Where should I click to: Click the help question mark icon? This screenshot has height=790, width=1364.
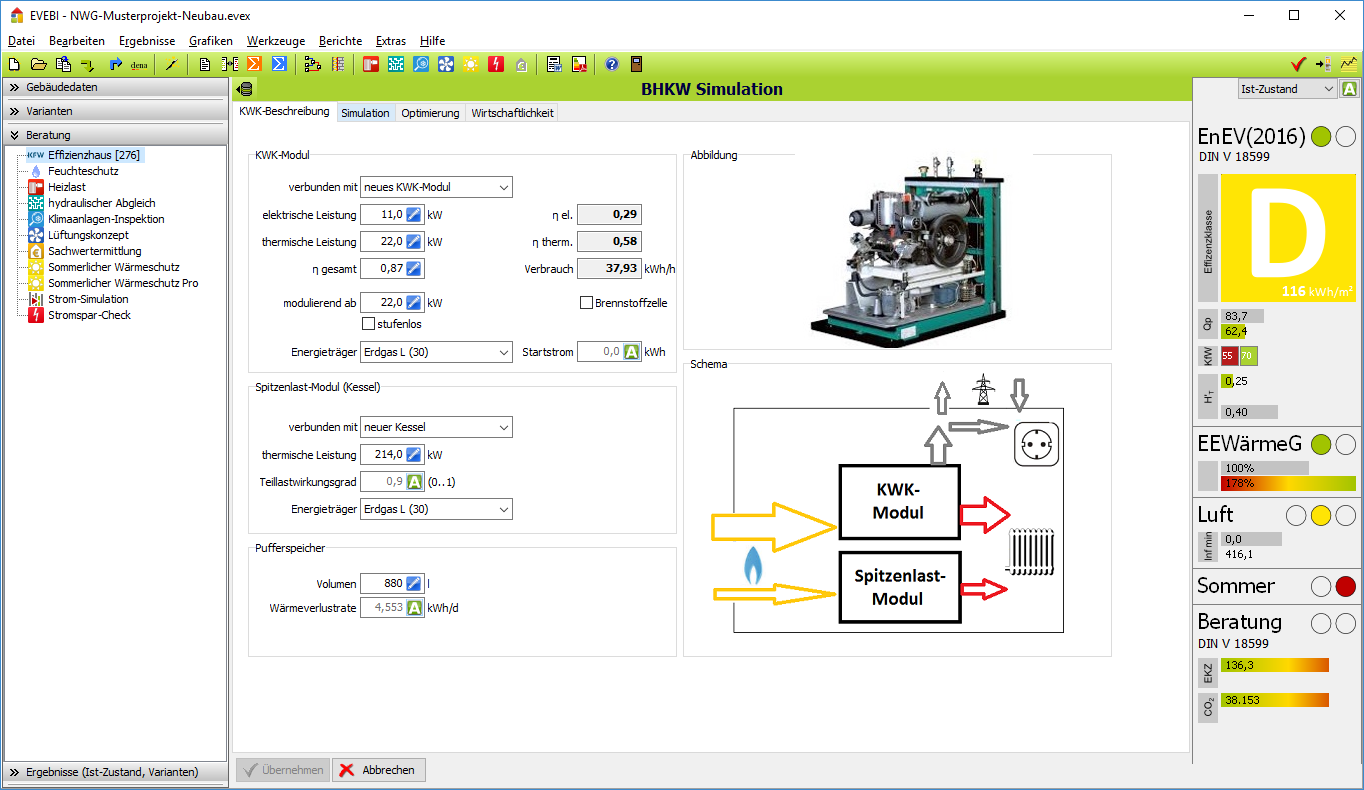tap(612, 64)
